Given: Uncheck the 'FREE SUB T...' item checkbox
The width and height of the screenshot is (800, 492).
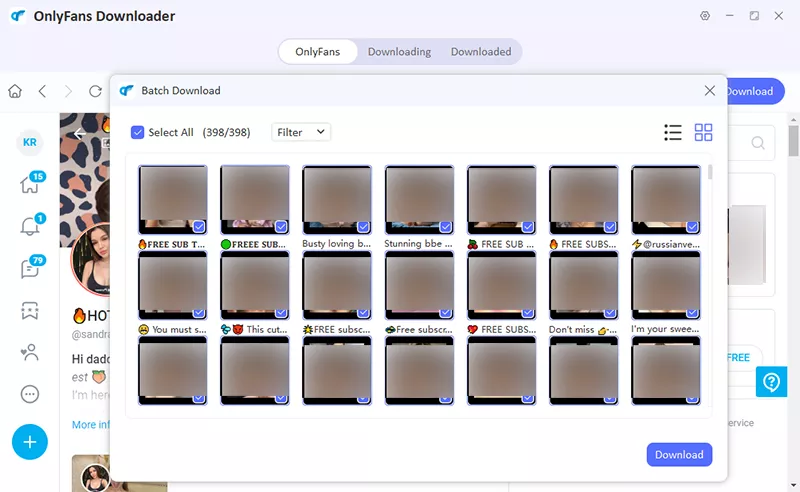Looking at the screenshot, I should pyautogui.click(x=199, y=226).
